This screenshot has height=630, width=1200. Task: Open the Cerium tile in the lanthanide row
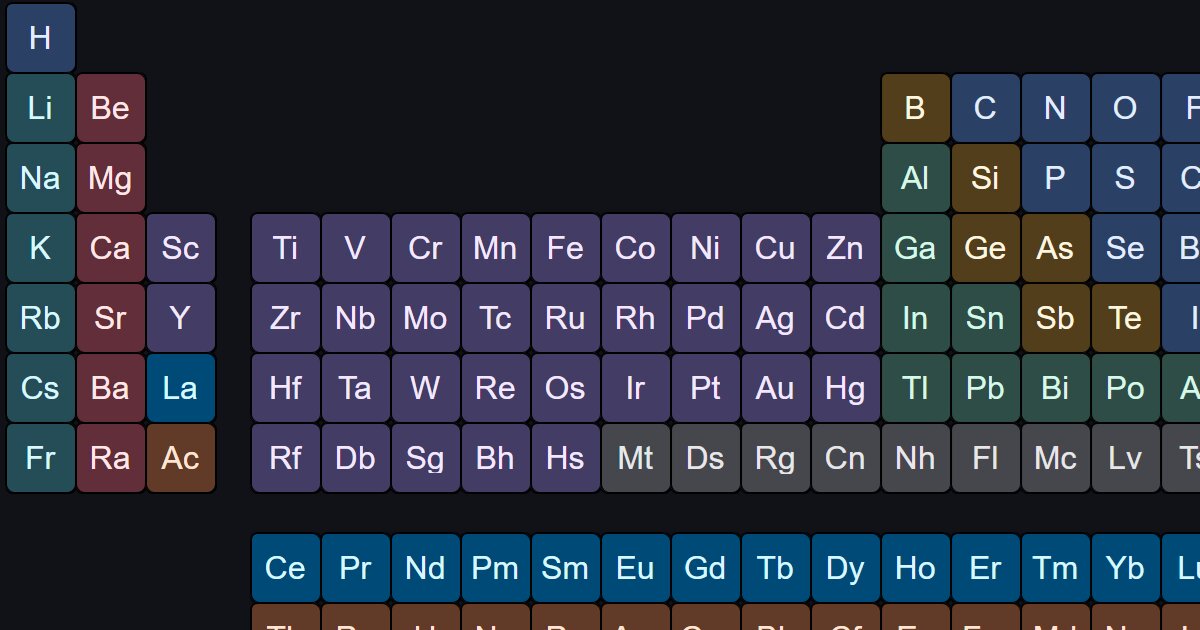tap(285, 568)
